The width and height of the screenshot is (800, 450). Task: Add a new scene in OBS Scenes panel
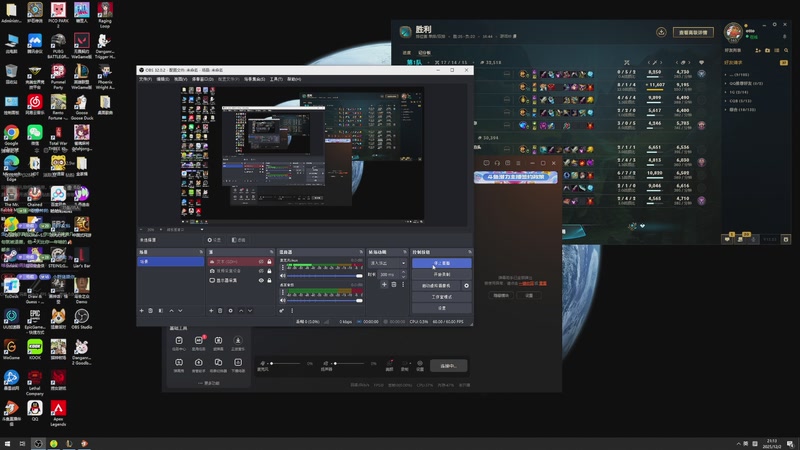[x=141, y=311]
